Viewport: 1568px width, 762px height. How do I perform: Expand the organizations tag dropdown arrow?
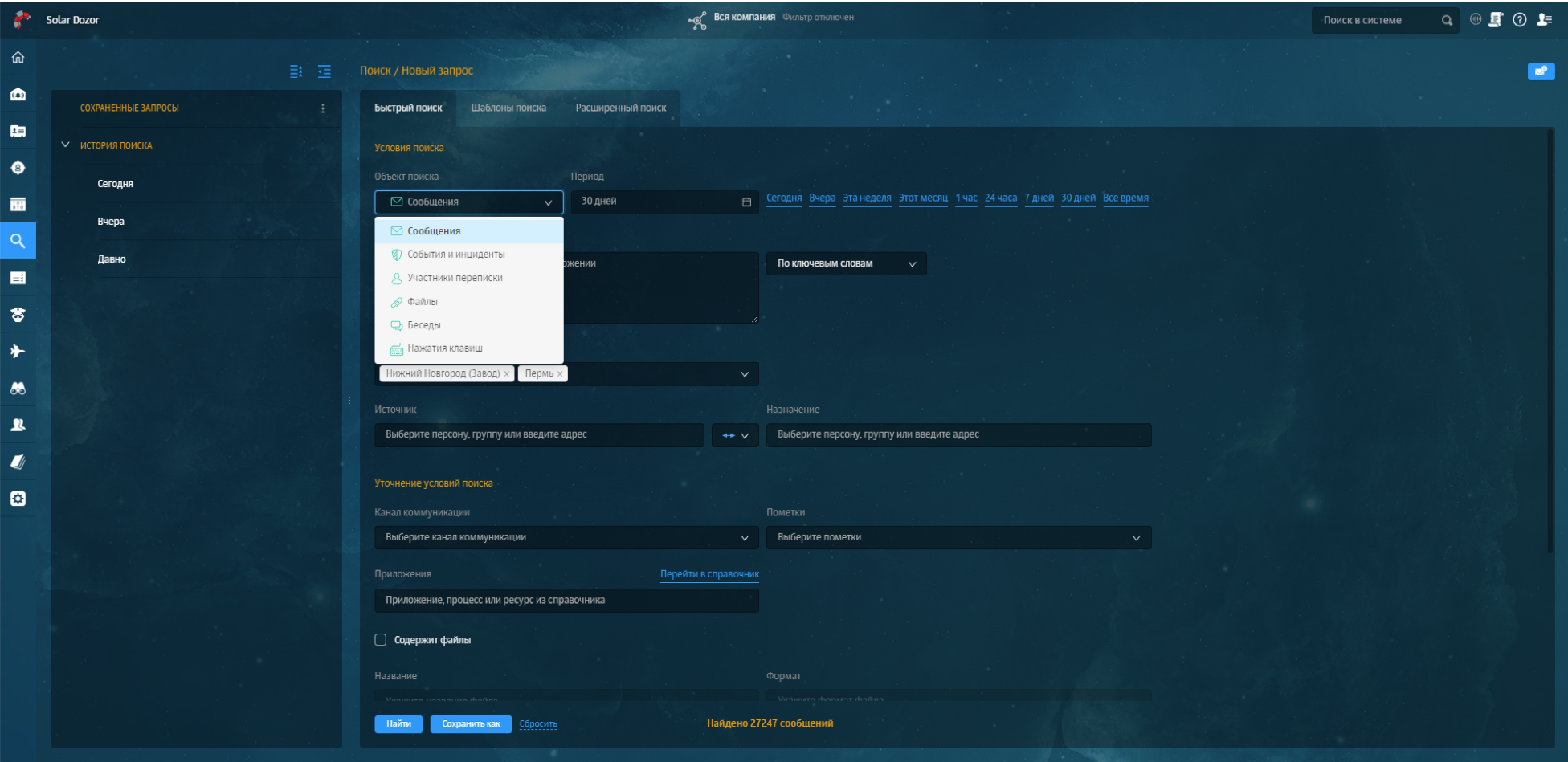click(x=745, y=374)
